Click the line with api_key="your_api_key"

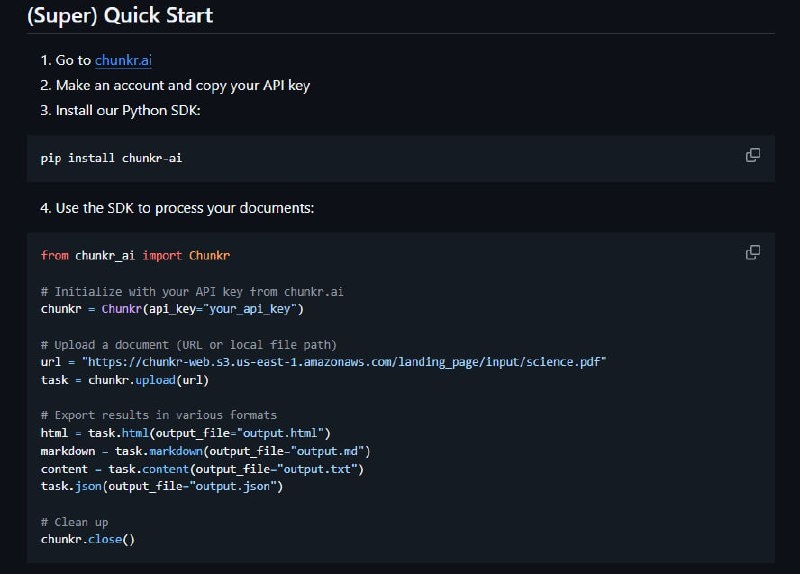point(172,309)
